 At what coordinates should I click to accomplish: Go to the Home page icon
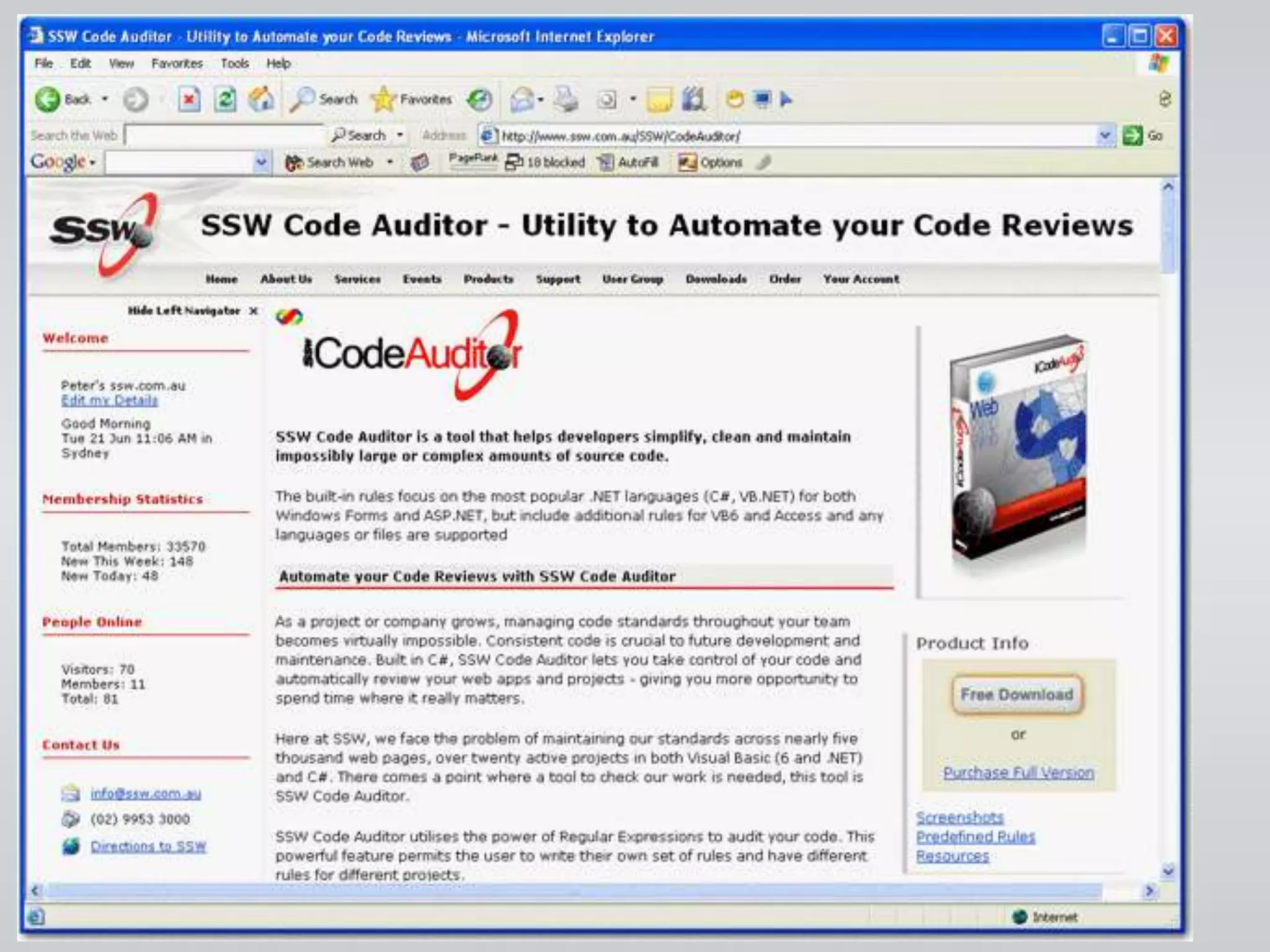(x=261, y=99)
